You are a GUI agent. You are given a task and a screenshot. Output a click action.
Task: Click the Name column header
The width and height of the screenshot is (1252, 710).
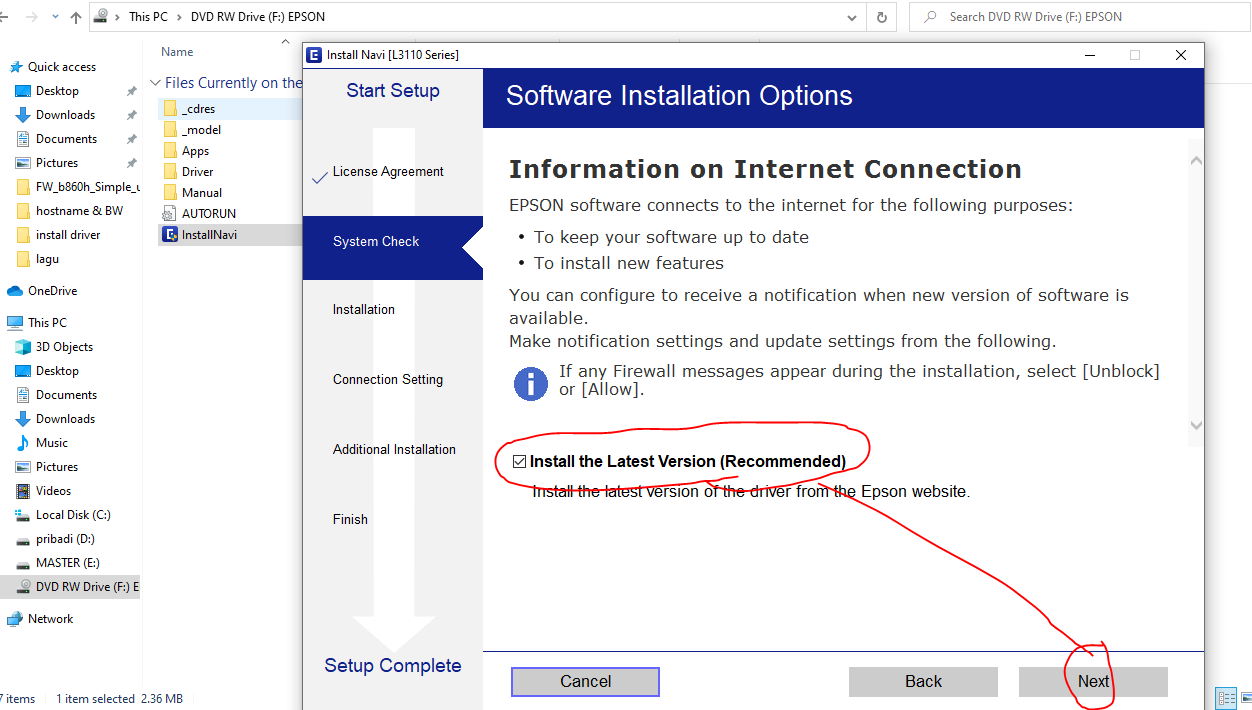point(177,52)
